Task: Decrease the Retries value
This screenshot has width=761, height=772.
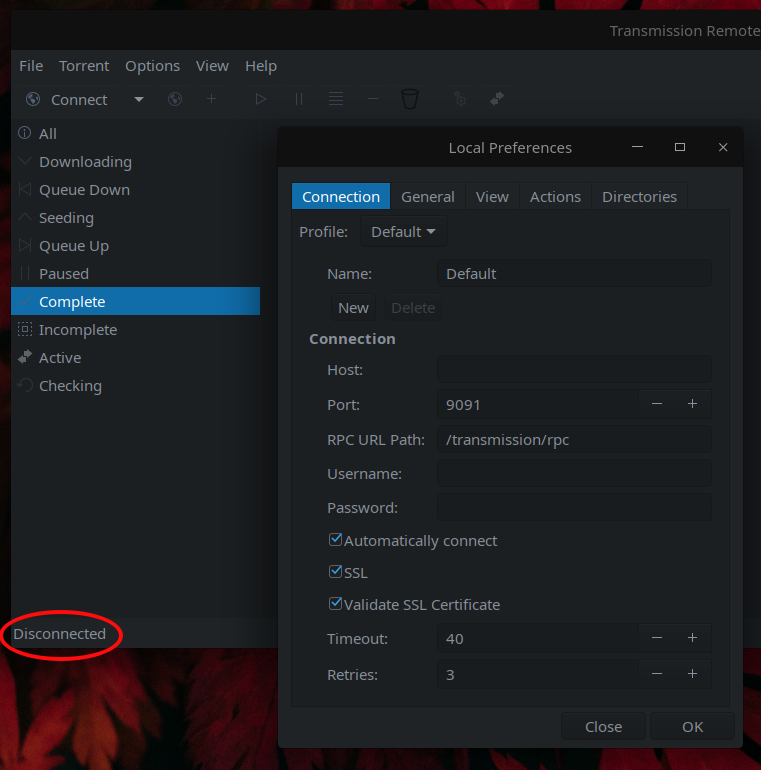Action: (x=657, y=674)
